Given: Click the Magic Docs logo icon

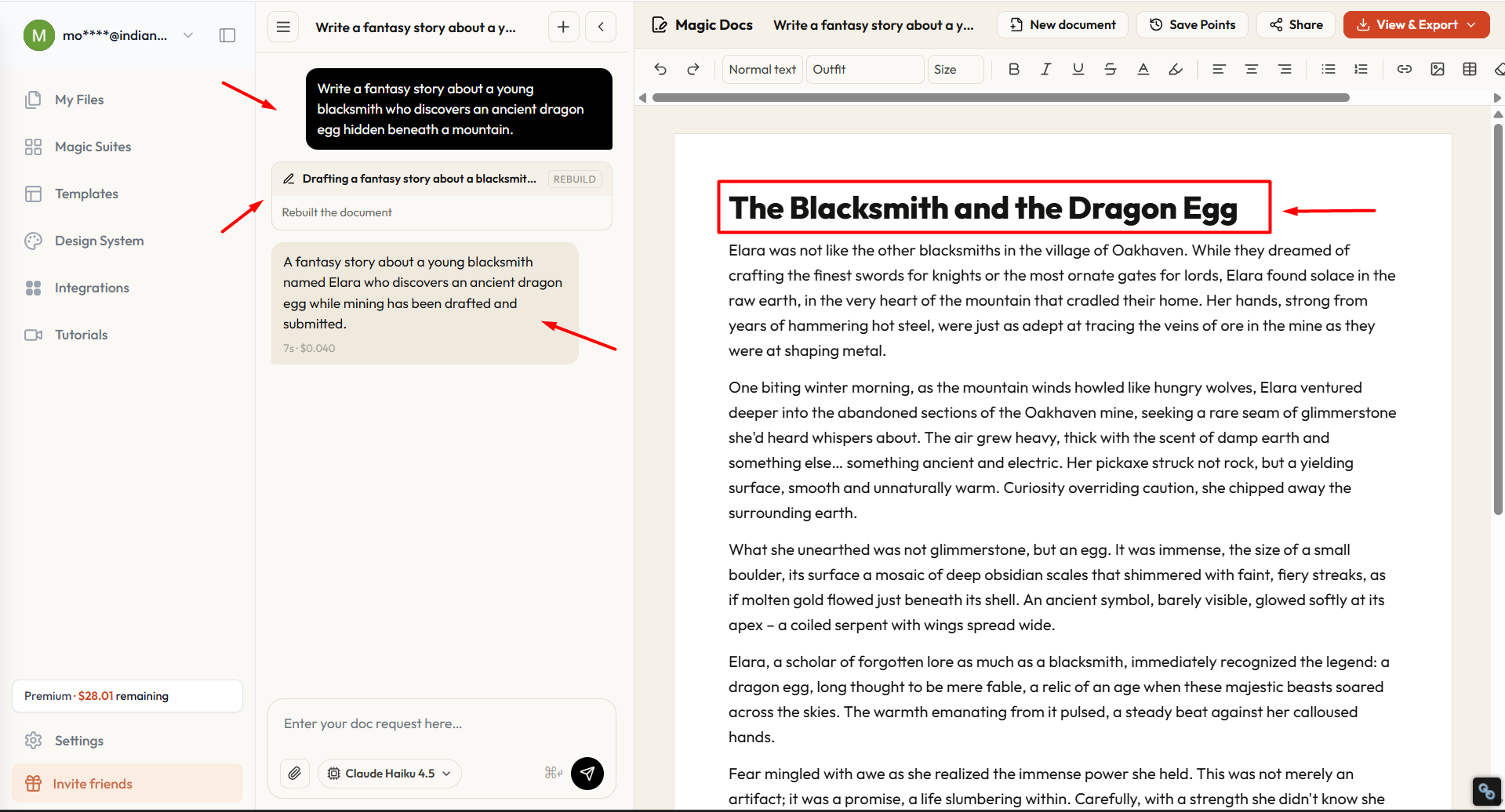Looking at the screenshot, I should pos(660,25).
